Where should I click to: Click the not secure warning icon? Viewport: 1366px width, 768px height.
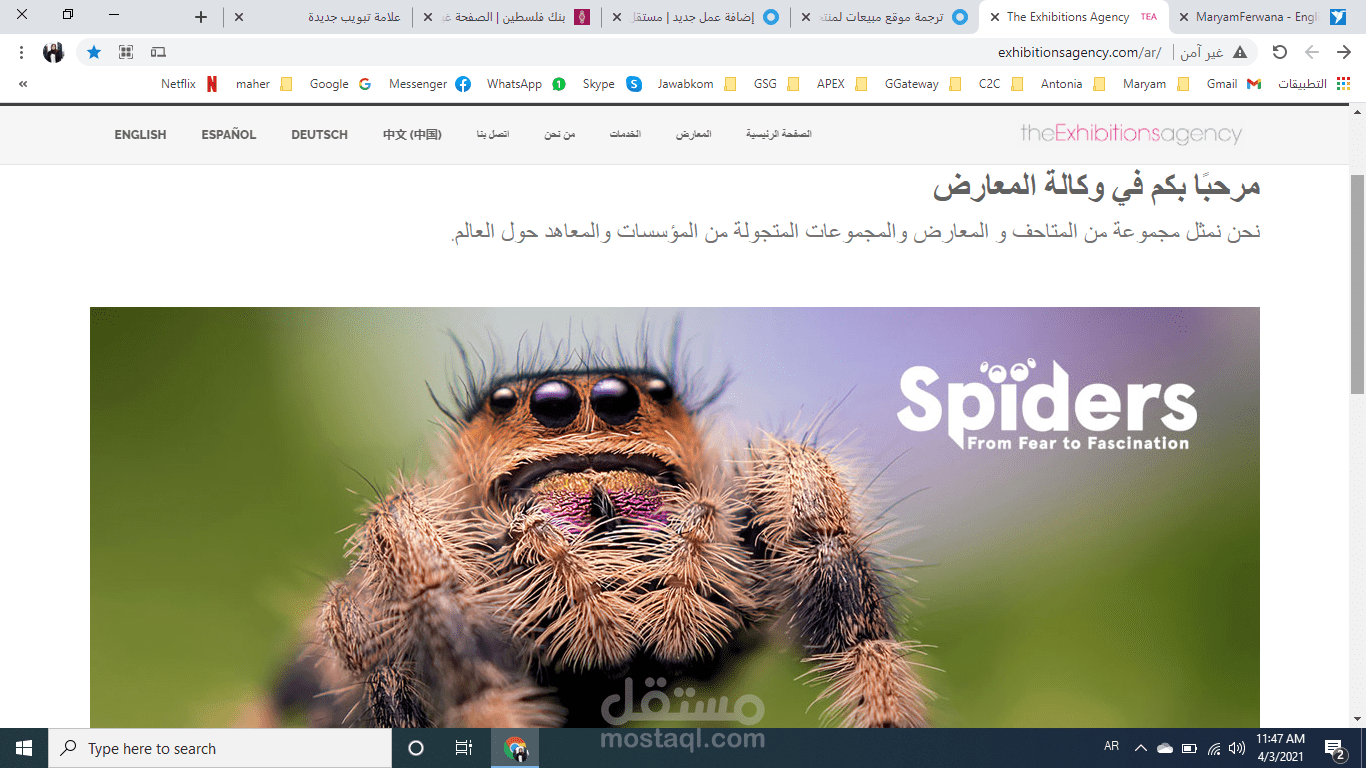click(x=1240, y=52)
